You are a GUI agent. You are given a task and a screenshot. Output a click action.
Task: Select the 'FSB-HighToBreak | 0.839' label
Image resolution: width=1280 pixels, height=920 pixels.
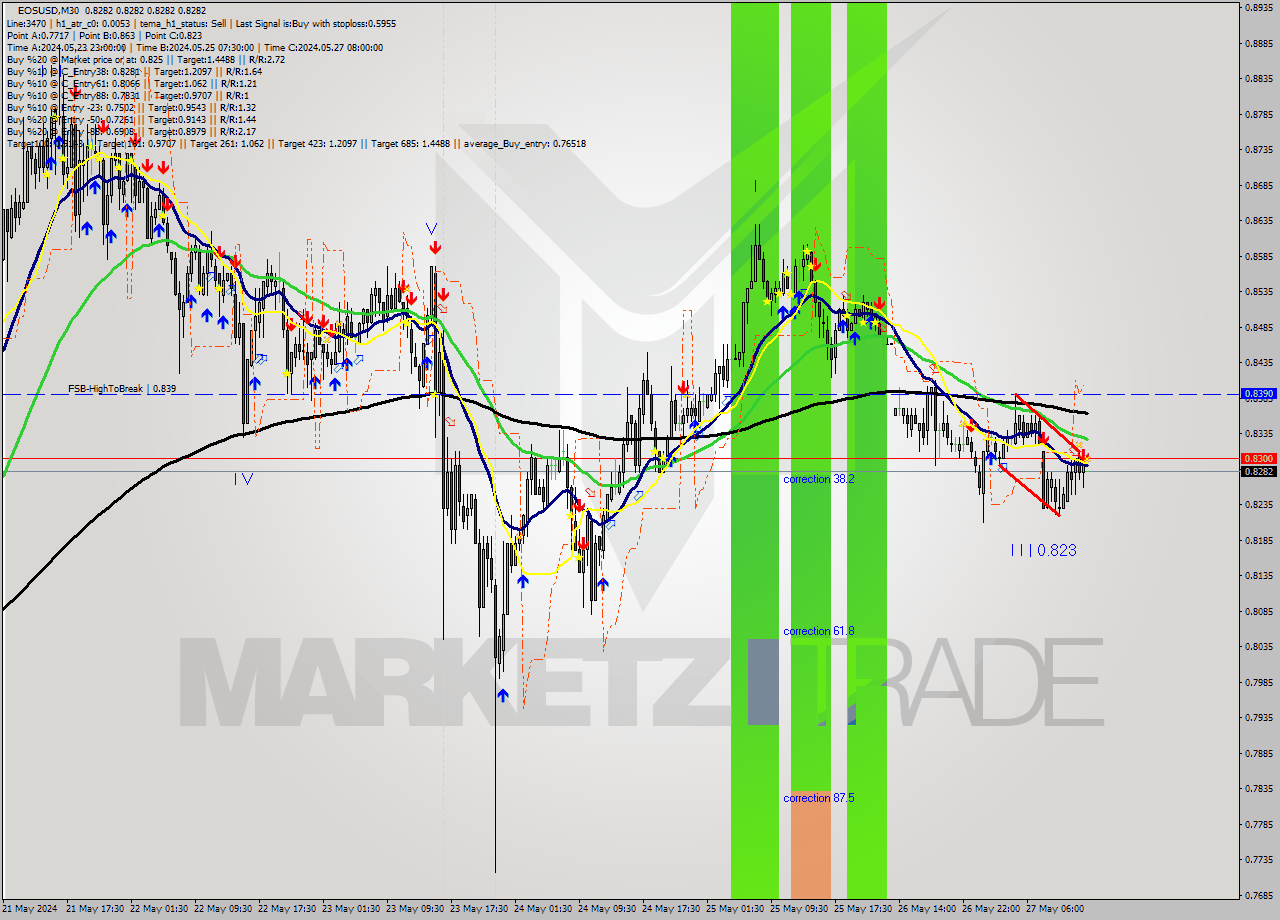click(x=122, y=388)
